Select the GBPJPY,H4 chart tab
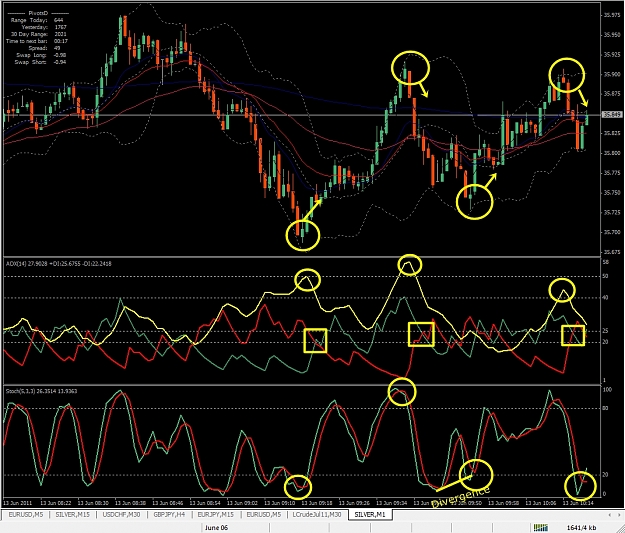 (169, 515)
